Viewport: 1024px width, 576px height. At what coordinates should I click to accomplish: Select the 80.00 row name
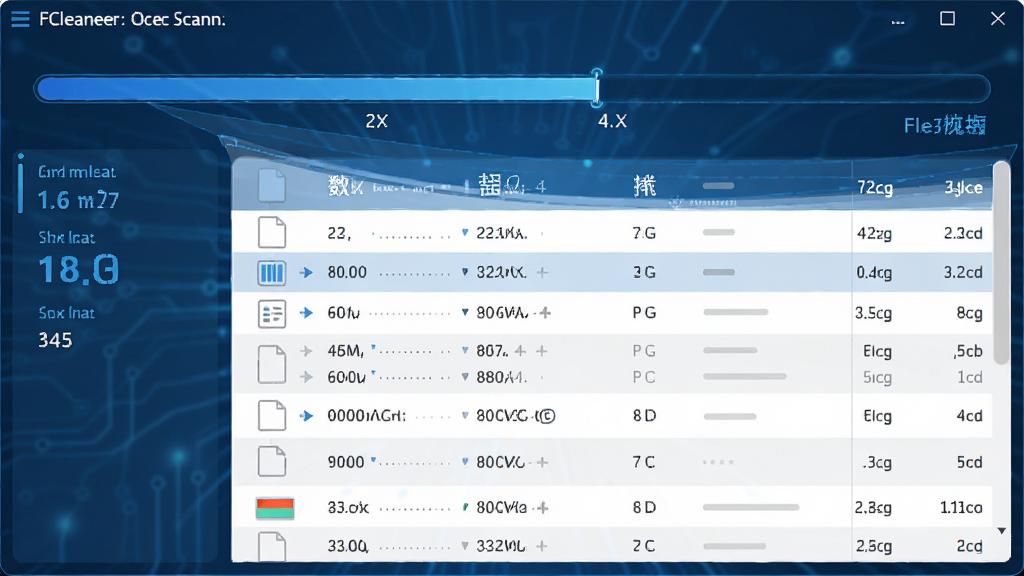pyautogui.click(x=347, y=272)
